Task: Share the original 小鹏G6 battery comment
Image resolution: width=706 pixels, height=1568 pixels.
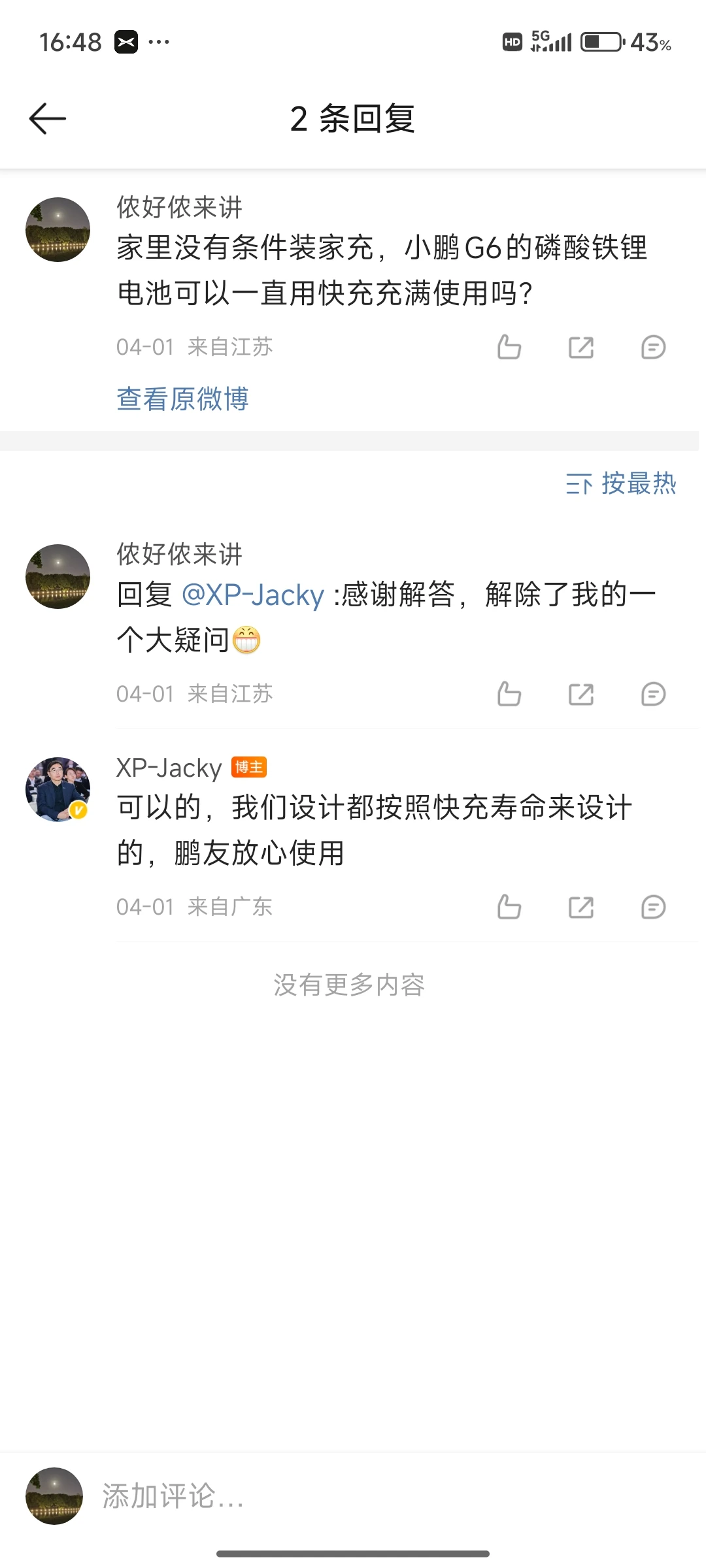Action: pyautogui.click(x=581, y=347)
